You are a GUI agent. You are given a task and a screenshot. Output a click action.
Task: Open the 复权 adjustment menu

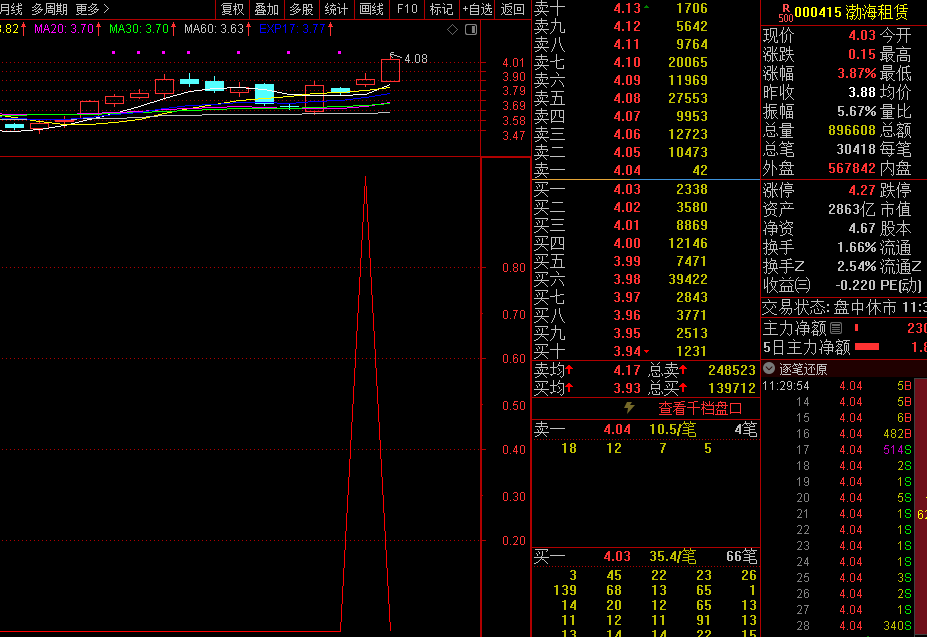pos(232,9)
